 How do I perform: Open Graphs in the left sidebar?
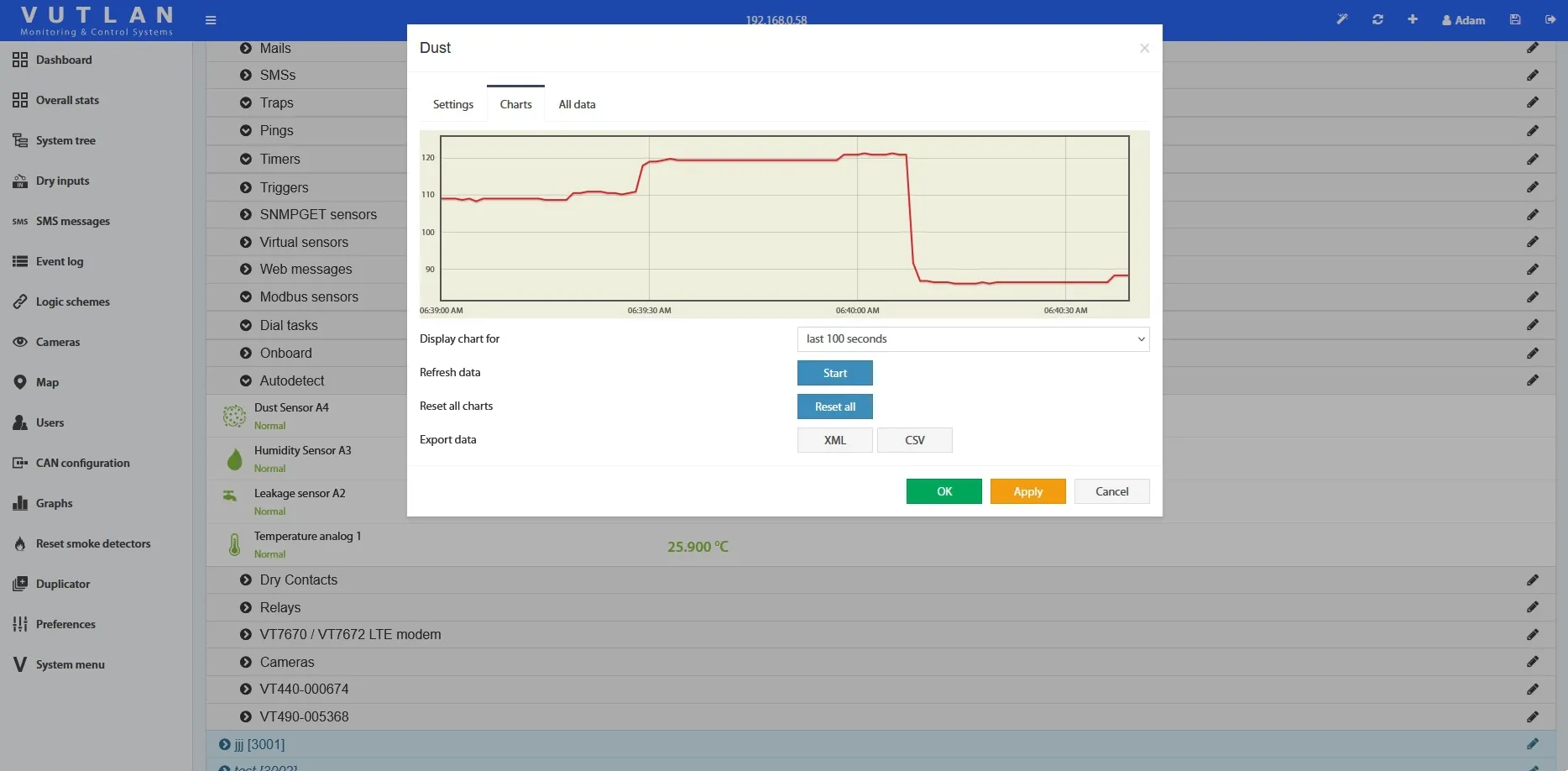[54, 503]
